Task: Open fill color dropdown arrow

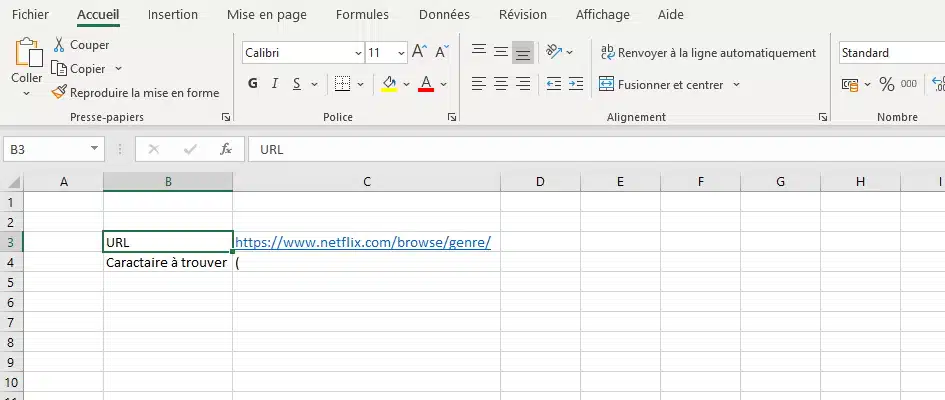Action: click(406, 84)
